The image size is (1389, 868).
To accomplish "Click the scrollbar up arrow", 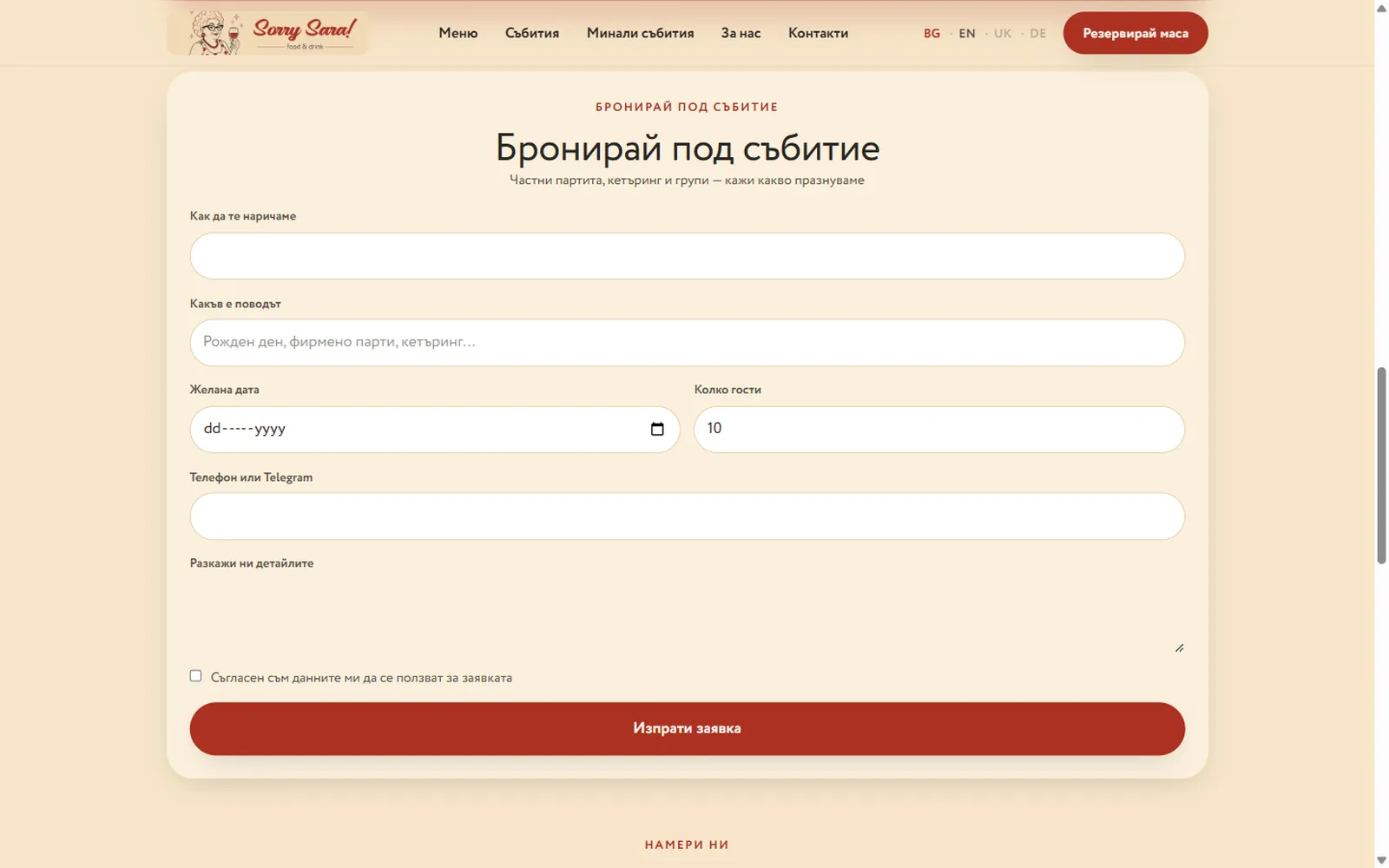I will [x=1381, y=8].
